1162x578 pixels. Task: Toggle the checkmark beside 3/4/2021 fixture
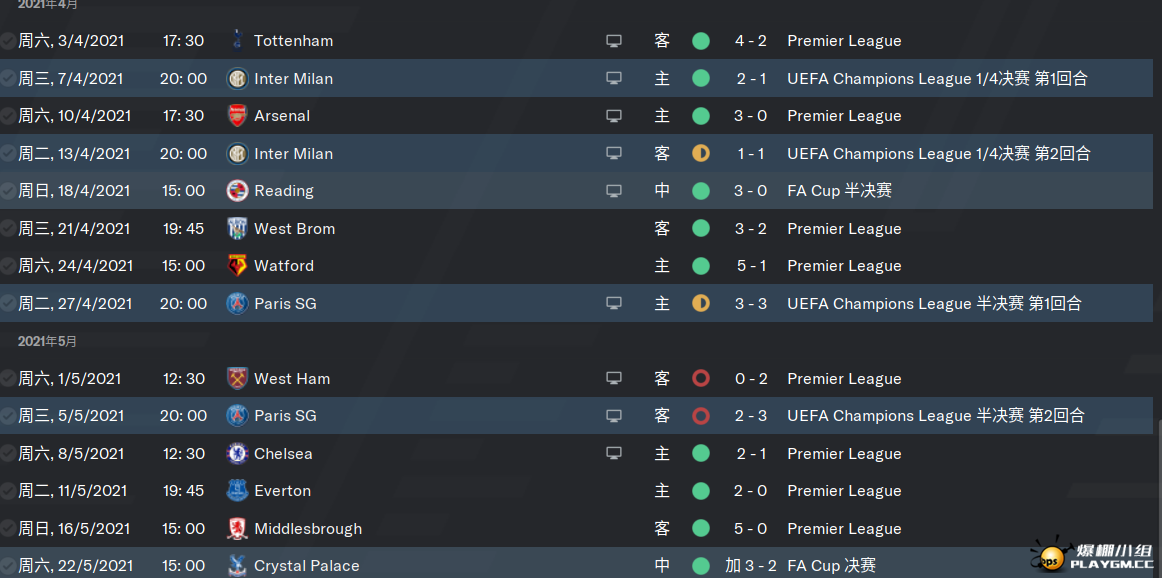[7, 41]
